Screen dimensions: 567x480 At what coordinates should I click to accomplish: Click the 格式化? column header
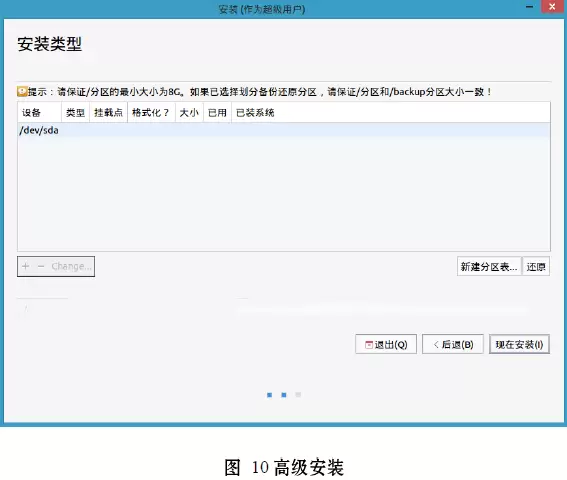pyautogui.click(x=151, y=112)
